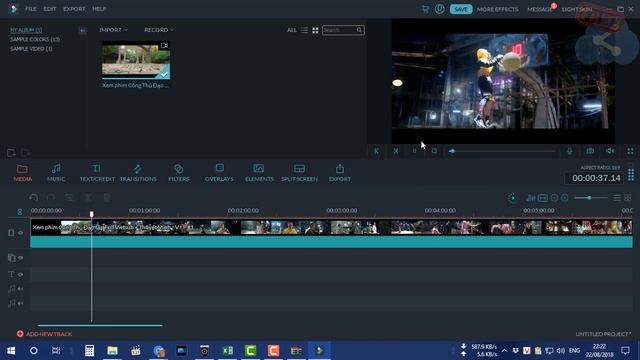Image resolution: width=640 pixels, height=360 pixels.
Task: Open the MUSIC tab
Action: (56, 173)
